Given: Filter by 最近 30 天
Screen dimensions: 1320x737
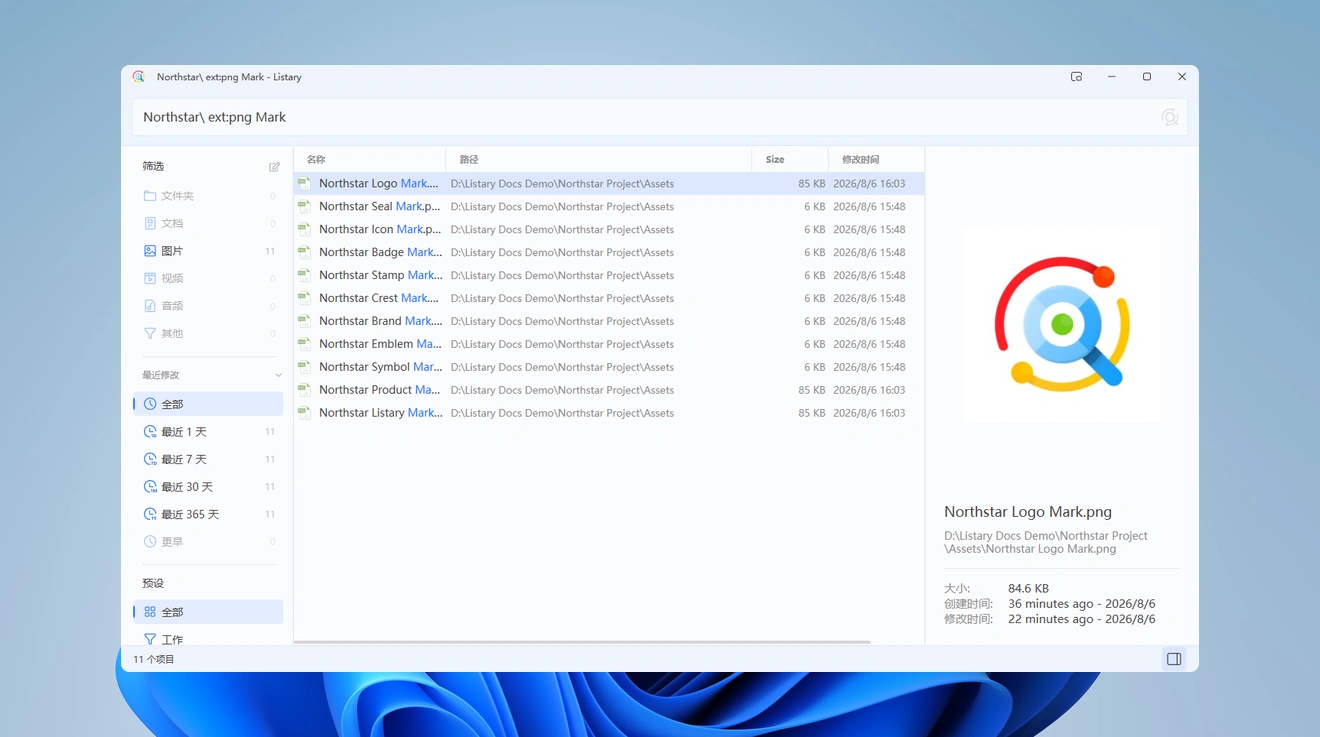Looking at the screenshot, I should 208,487.
